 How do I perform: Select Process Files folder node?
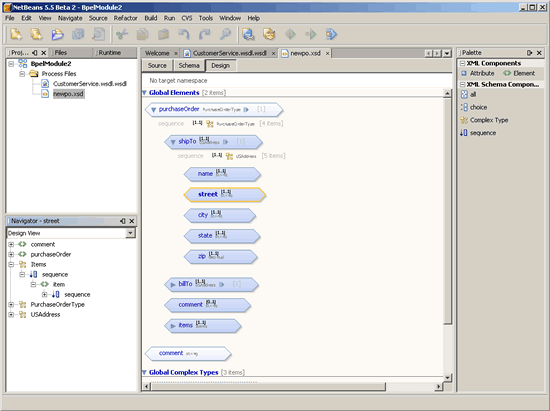click(59, 74)
